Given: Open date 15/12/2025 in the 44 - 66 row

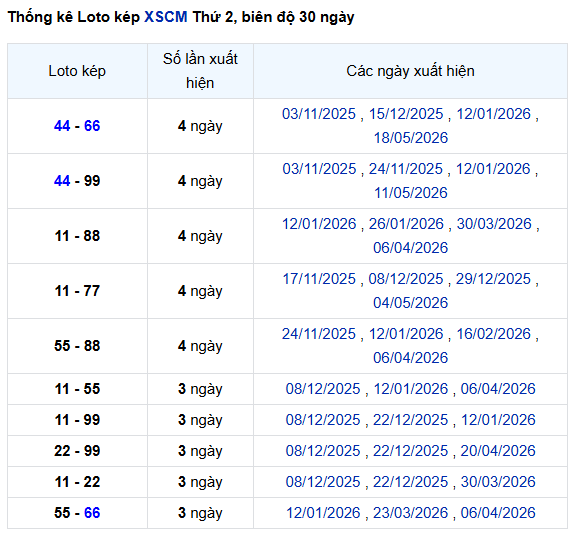Looking at the screenshot, I should tap(406, 114).
